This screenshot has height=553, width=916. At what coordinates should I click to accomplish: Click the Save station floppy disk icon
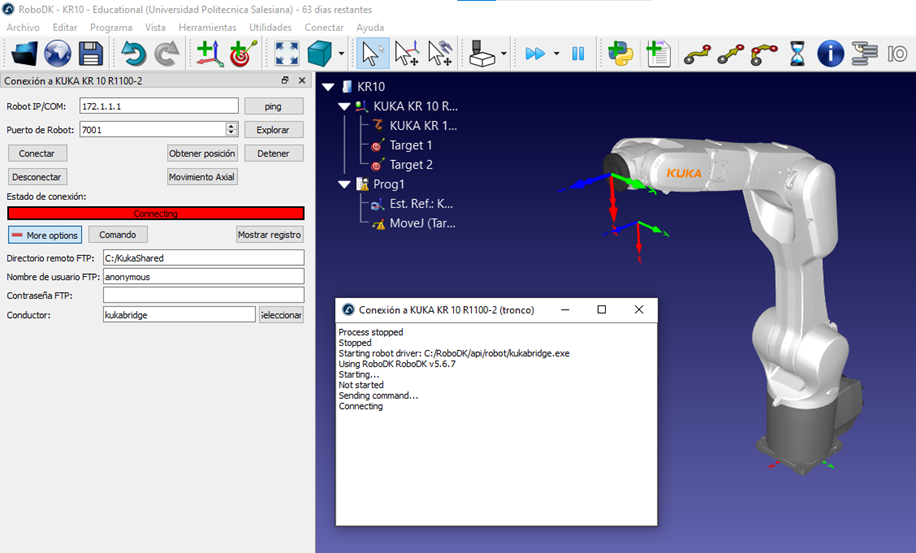(90, 53)
